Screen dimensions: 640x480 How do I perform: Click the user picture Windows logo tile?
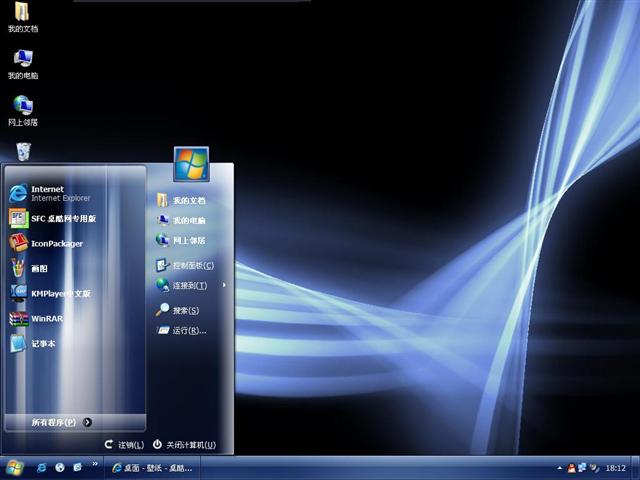[191, 164]
